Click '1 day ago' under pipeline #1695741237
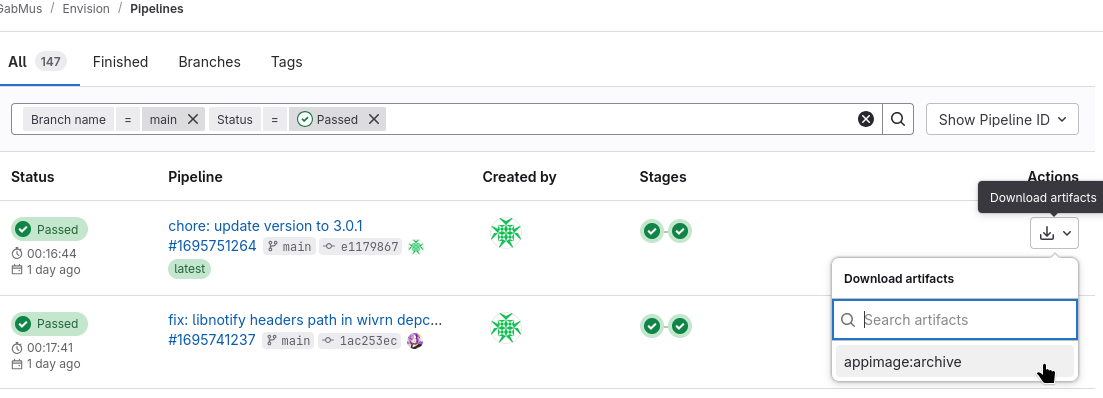 (53, 364)
